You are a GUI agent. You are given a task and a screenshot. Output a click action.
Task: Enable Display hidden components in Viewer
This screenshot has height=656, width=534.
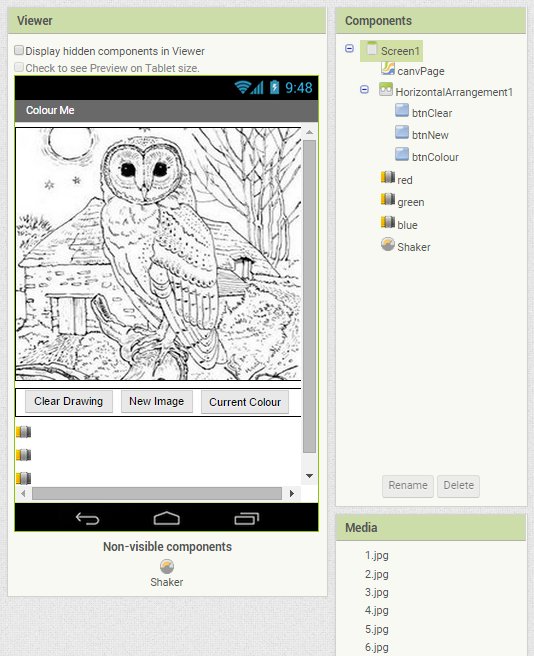(x=19, y=51)
